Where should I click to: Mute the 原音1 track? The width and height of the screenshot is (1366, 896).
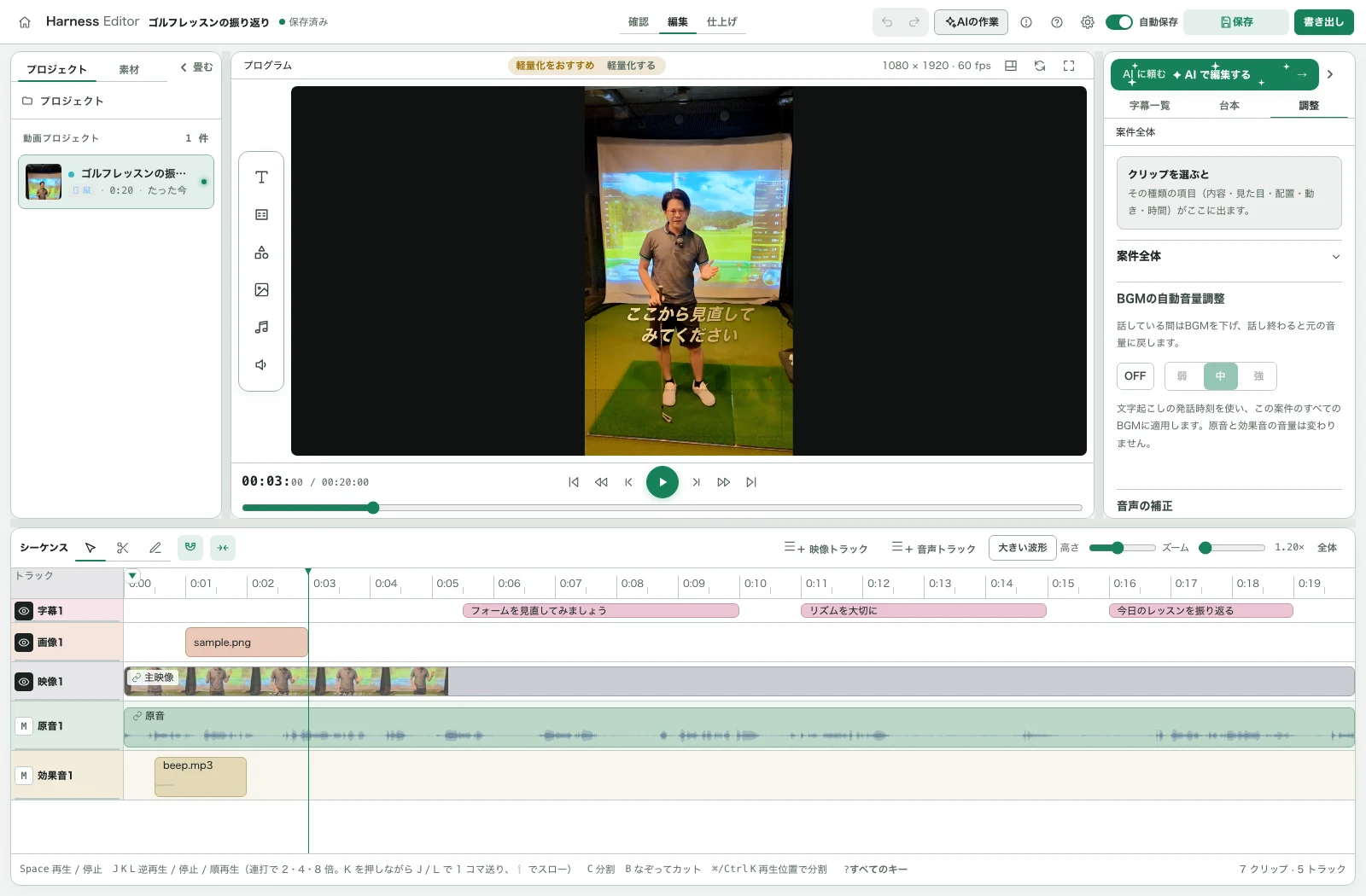[x=24, y=726]
